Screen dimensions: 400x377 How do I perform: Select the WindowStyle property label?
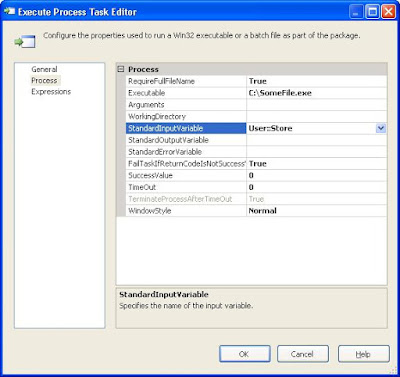(150, 211)
